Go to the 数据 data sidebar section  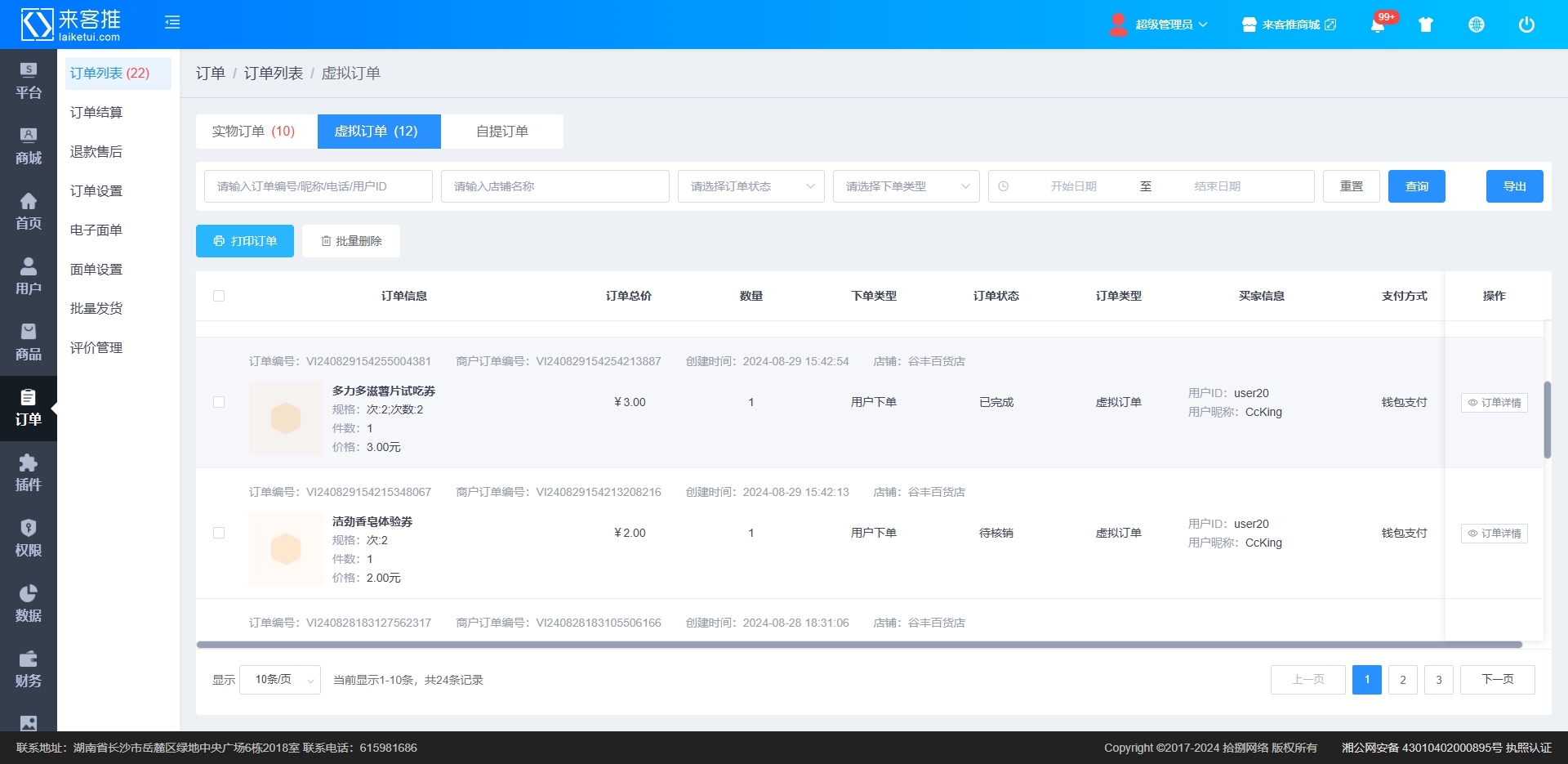click(29, 604)
